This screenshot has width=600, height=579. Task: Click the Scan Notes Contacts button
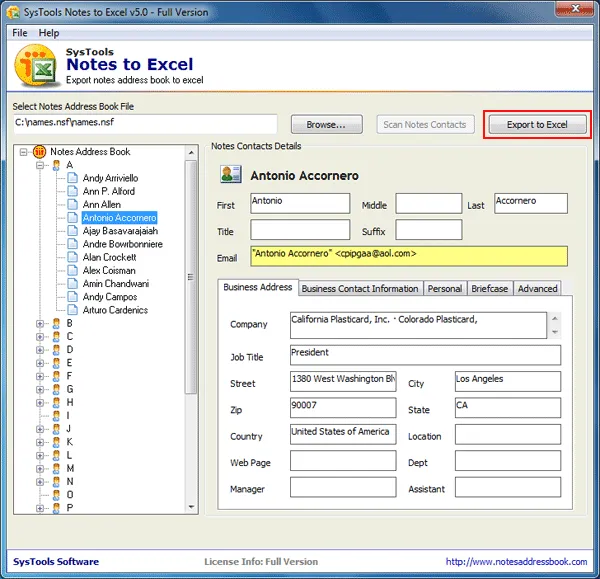click(425, 124)
